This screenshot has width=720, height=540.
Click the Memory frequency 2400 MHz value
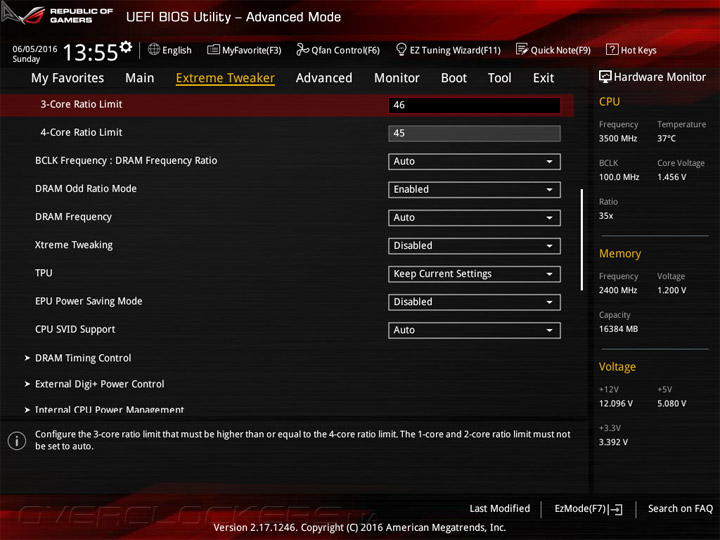(618, 290)
